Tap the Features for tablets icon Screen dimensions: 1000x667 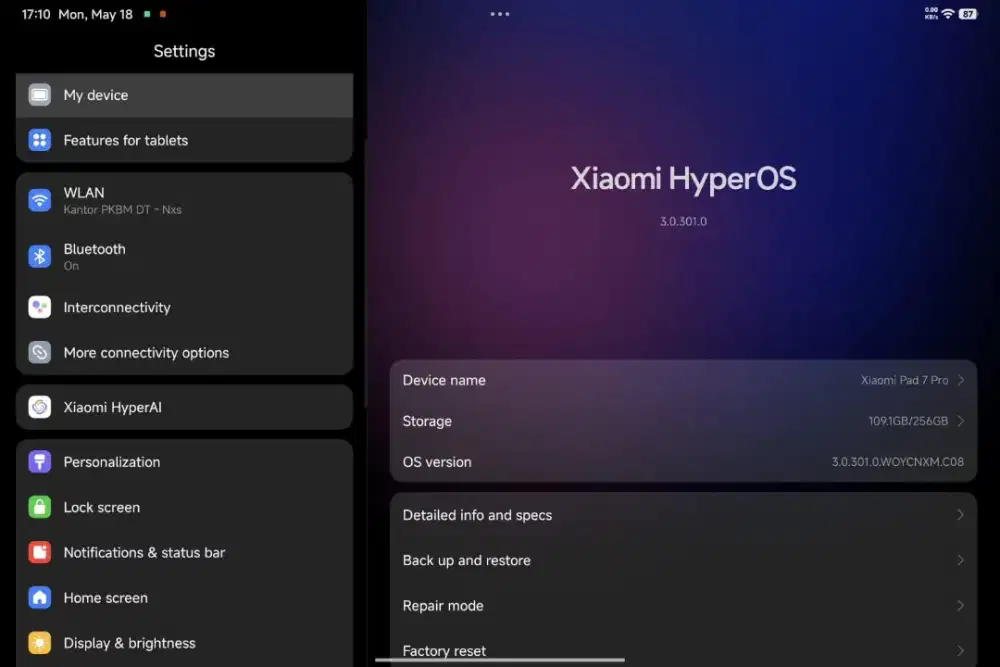(x=40, y=140)
